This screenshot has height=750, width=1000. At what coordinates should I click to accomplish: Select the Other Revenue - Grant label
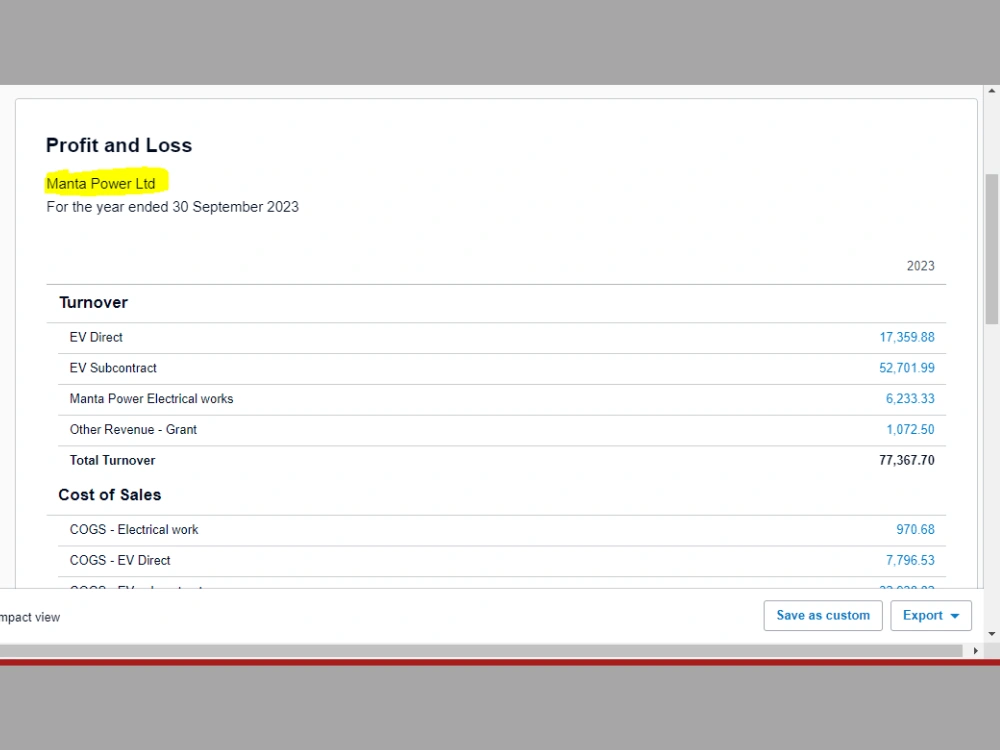(133, 429)
